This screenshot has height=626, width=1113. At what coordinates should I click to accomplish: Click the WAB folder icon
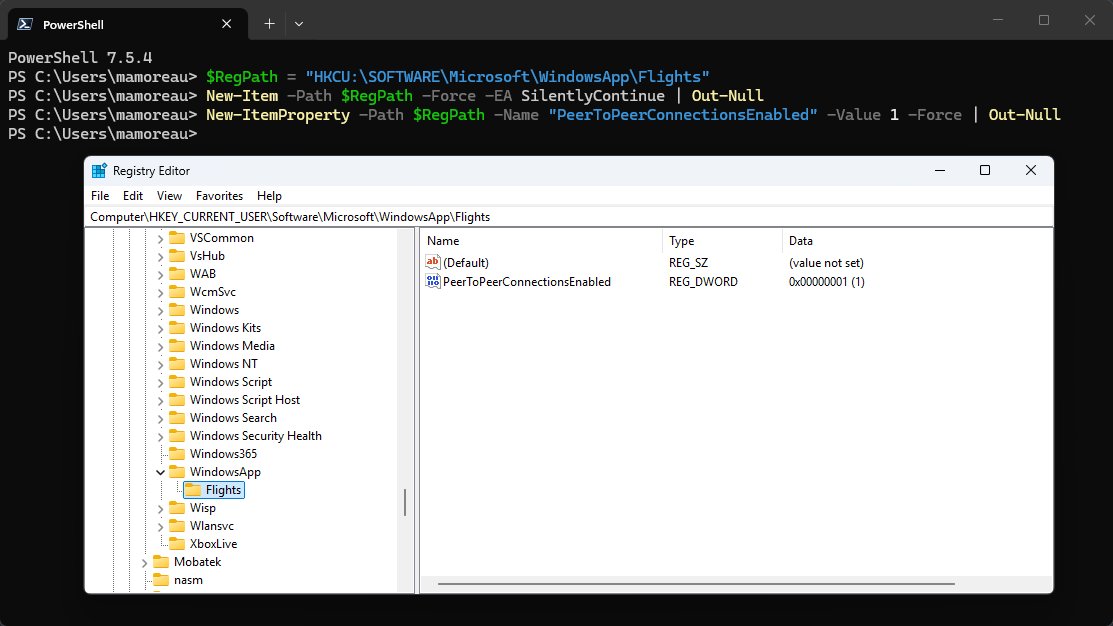[177, 274]
